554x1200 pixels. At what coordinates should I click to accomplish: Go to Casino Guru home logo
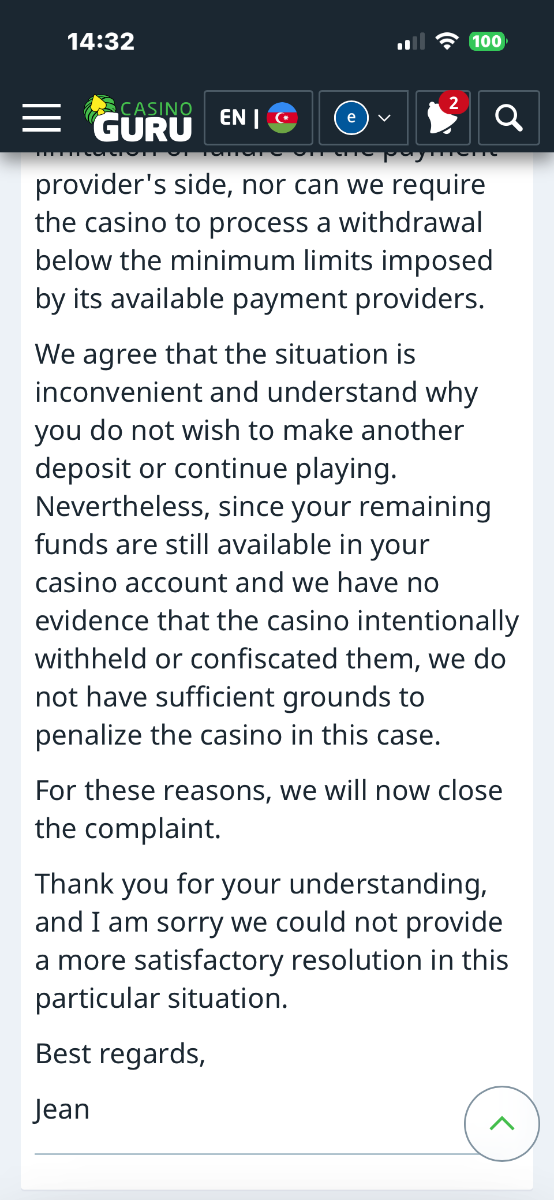pos(139,118)
